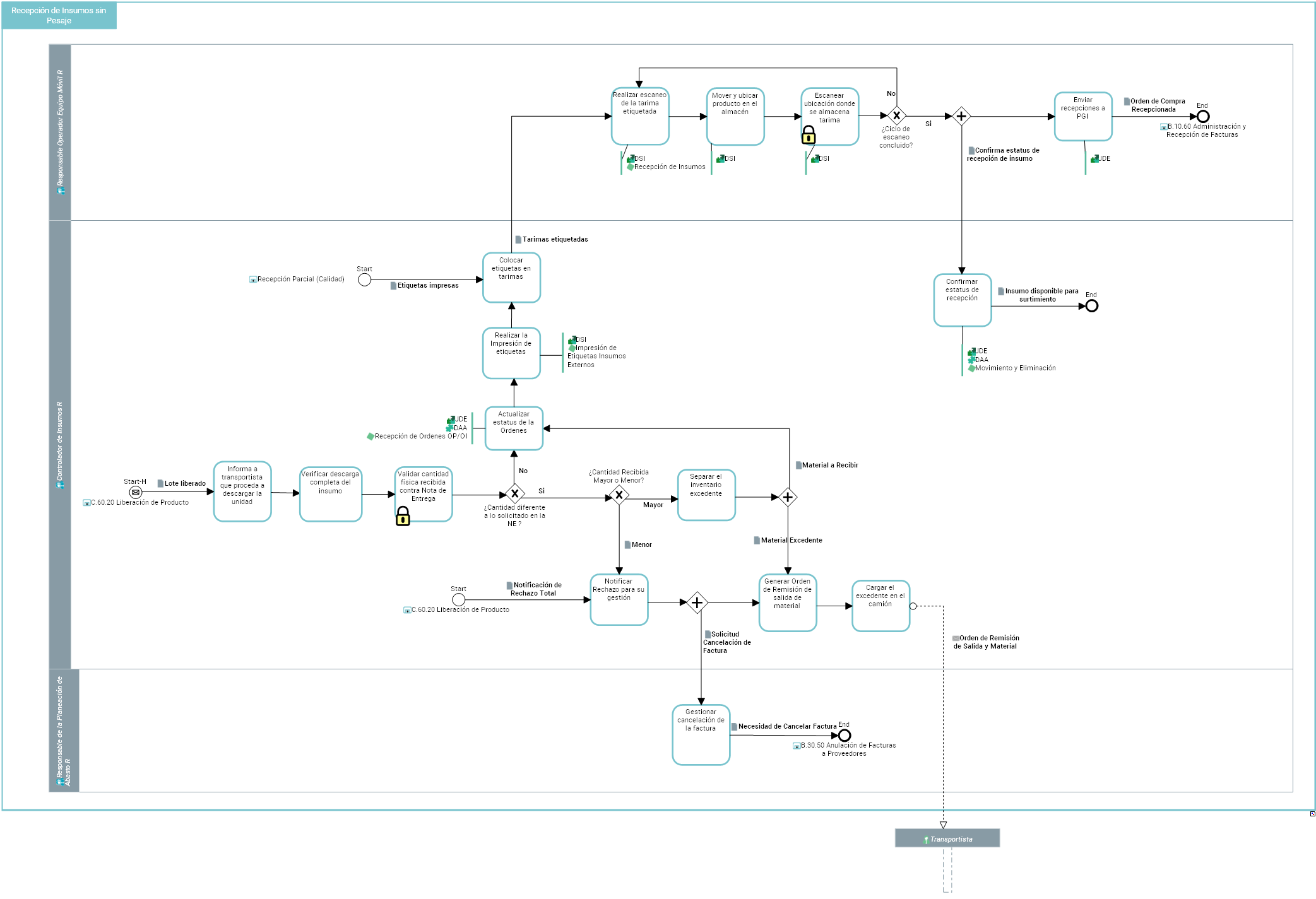Click the Recepción Parcial (Calidad) process link icon
The image size is (1316, 899).
(x=253, y=279)
